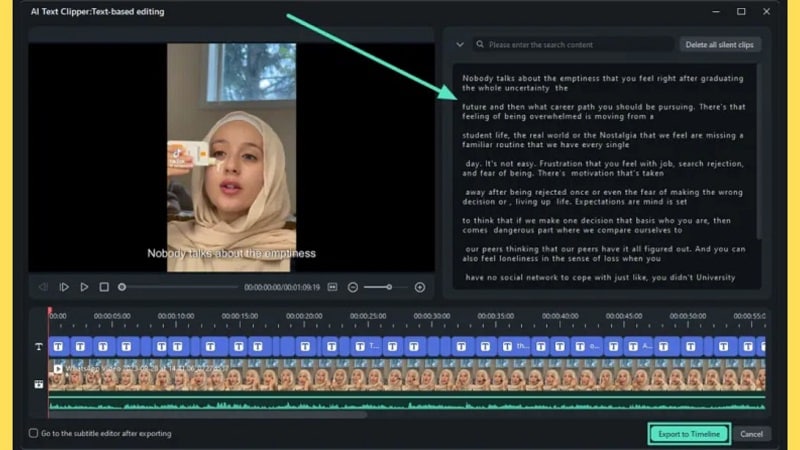This screenshot has height=450, width=800.
Task: Stop playback with the square icon
Action: [x=104, y=287]
